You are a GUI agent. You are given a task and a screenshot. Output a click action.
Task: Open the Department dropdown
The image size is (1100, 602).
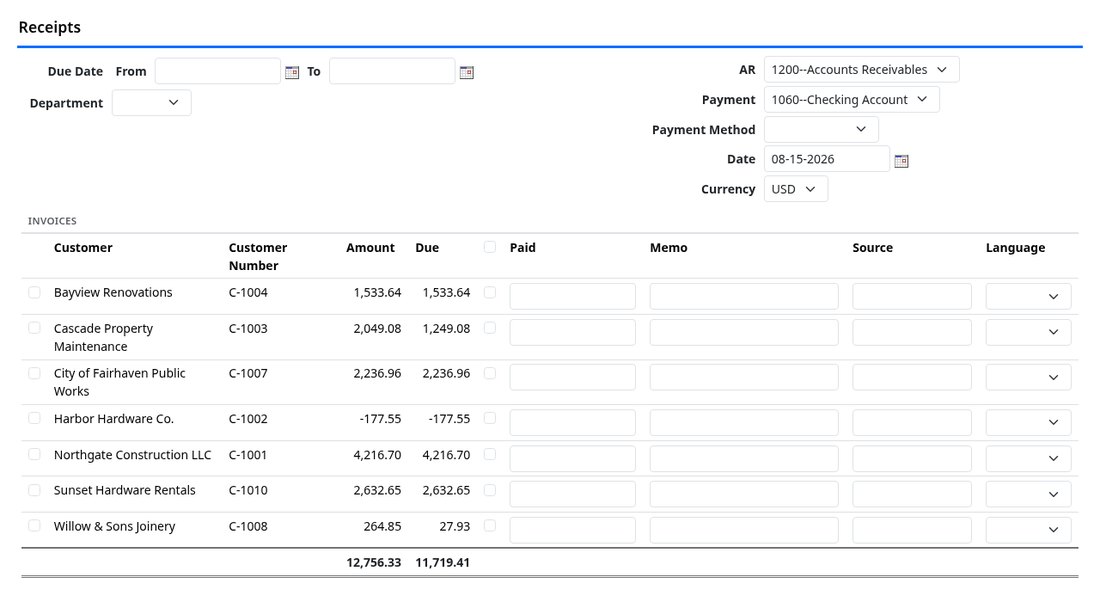coord(152,102)
